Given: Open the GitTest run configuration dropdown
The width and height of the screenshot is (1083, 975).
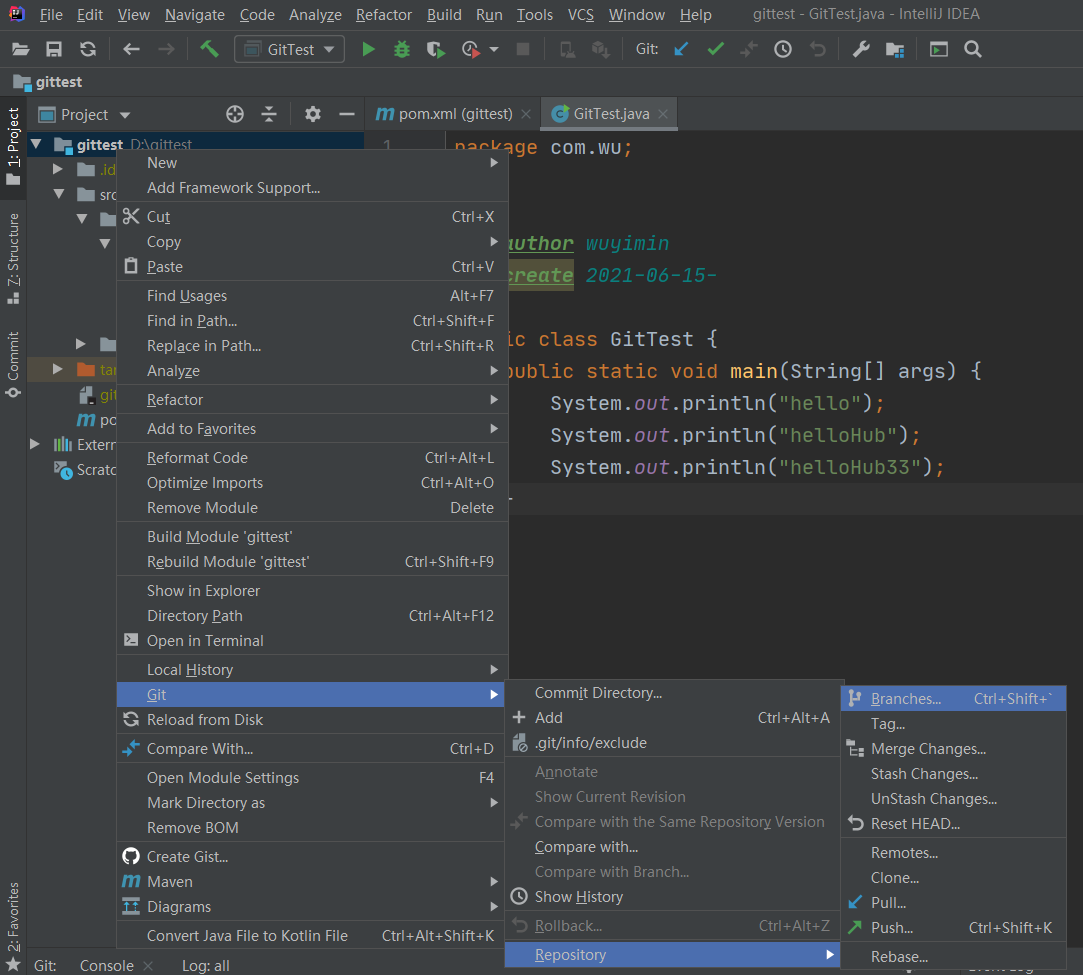Looking at the screenshot, I should pyautogui.click(x=289, y=49).
